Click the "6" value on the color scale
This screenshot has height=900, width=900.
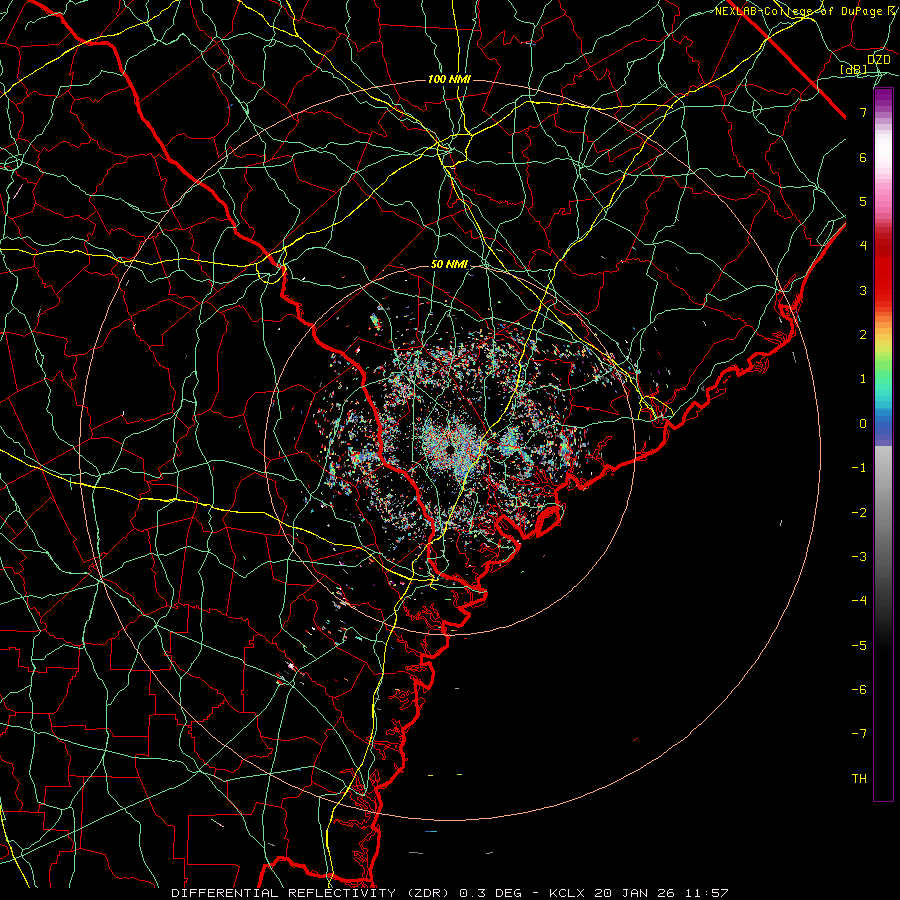(x=863, y=157)
